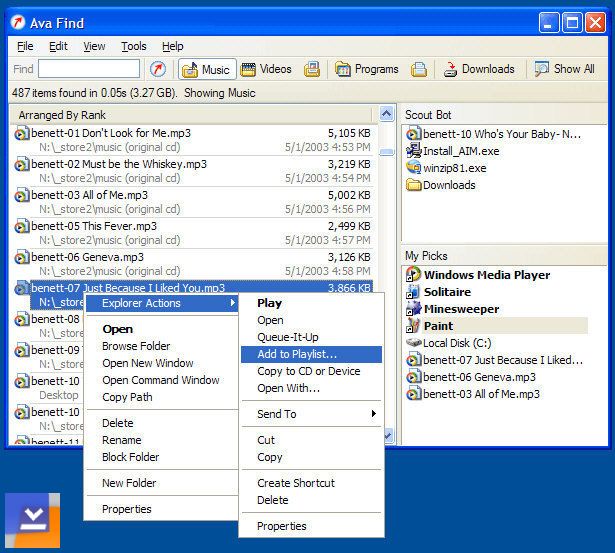Click the Paint icon in My Picks
615x553 pixels.
(413, 326)
